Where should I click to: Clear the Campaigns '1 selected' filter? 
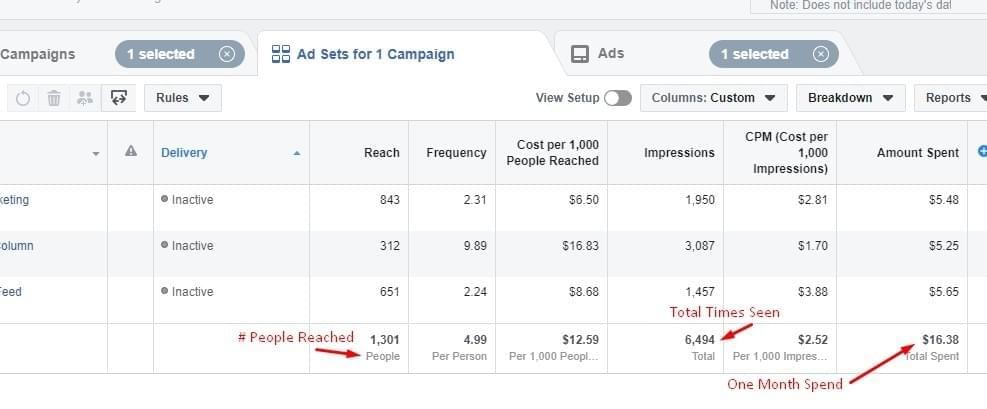[x=227, y=54]
